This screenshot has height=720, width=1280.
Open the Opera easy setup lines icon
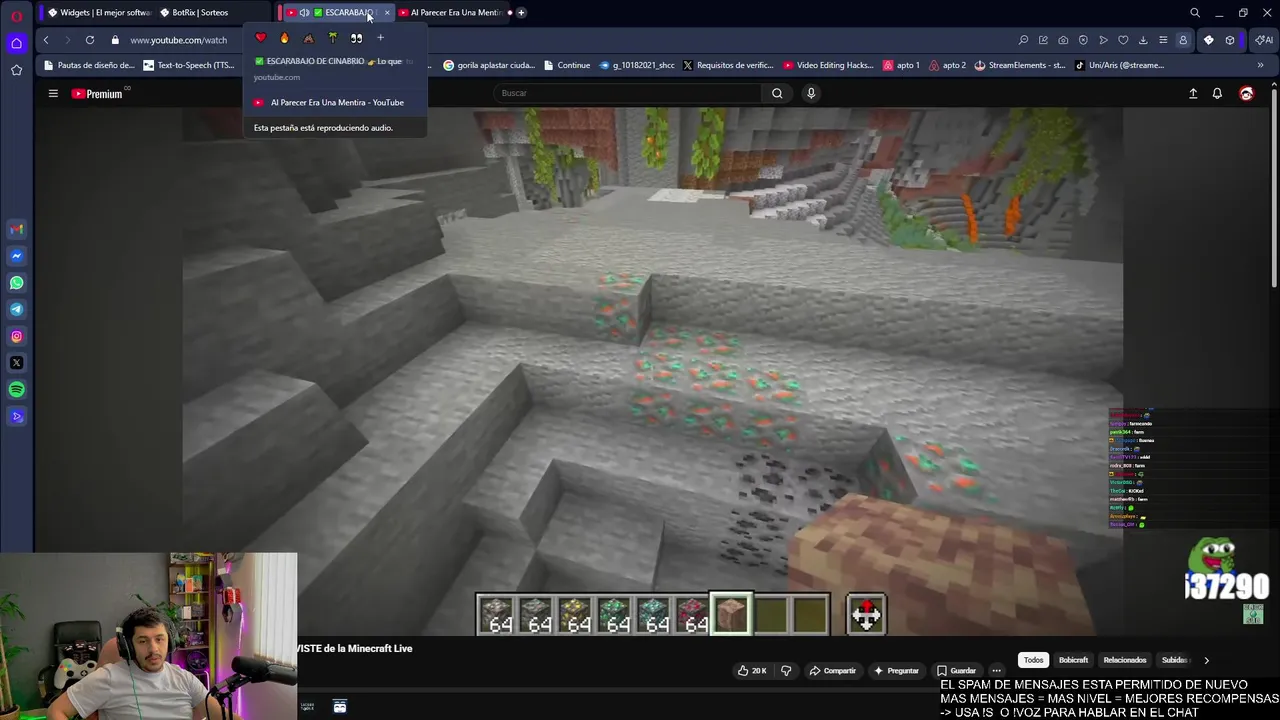click(1163, 40)
